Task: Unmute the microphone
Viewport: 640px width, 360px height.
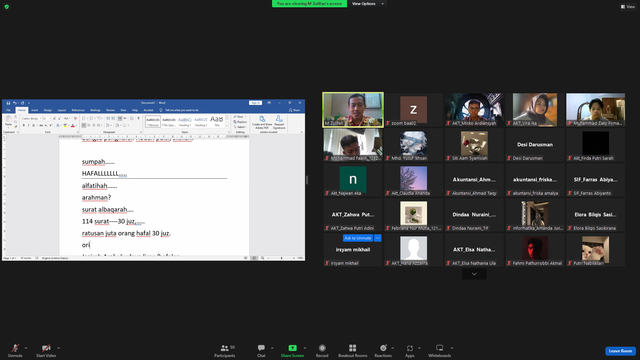Action: coord(15,350)
